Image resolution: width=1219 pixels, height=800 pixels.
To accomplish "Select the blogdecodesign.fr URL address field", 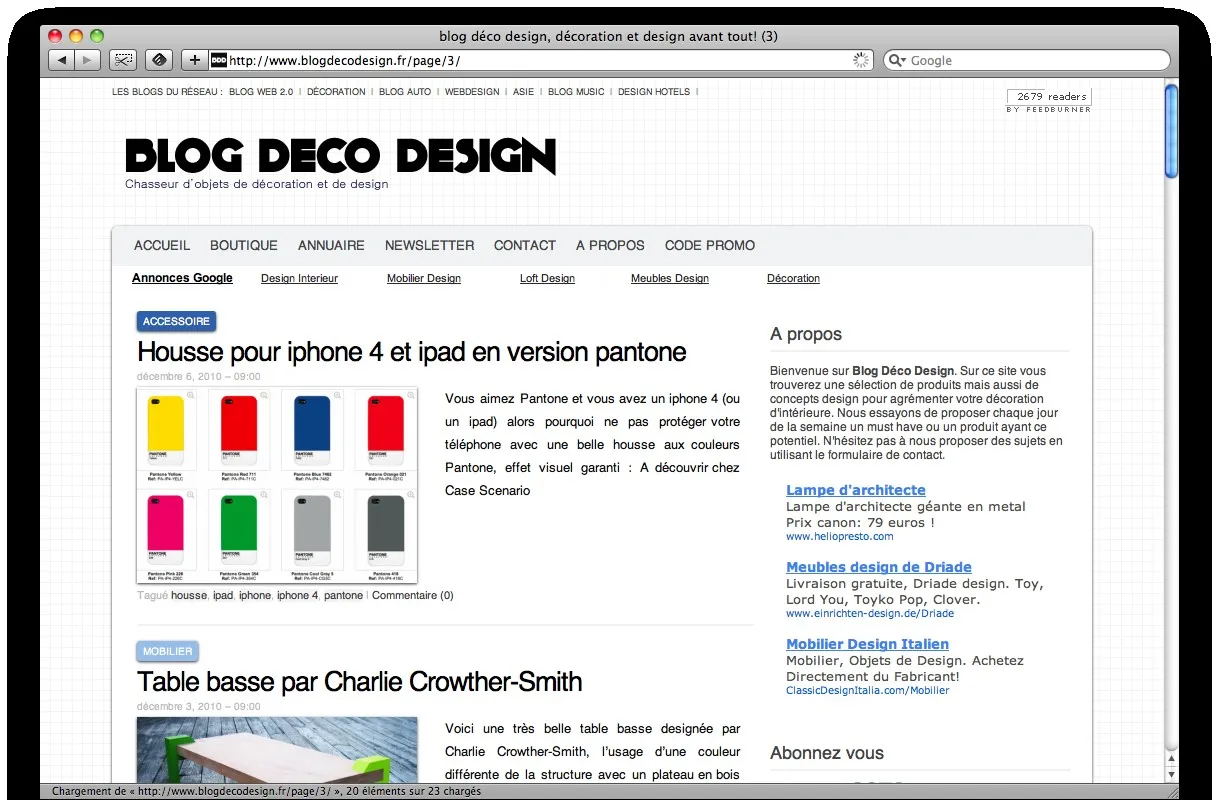I will tap(540, 60).
